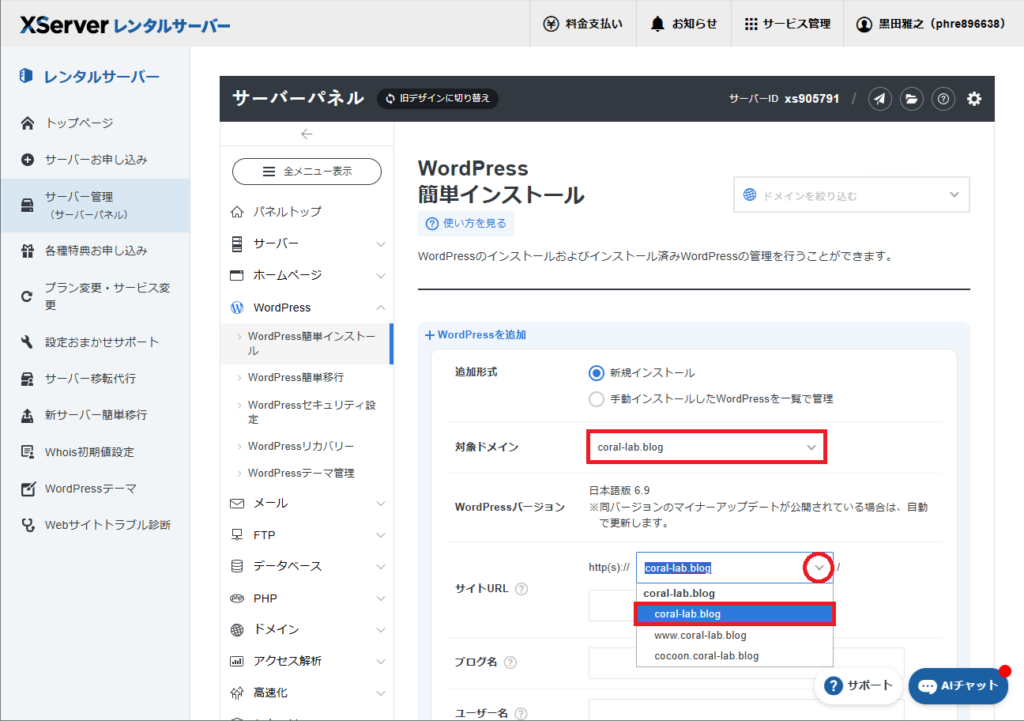The image size is (1024, 721).
Task: Click 旧デザインに切り替え button
Action: tap(437, 99)
